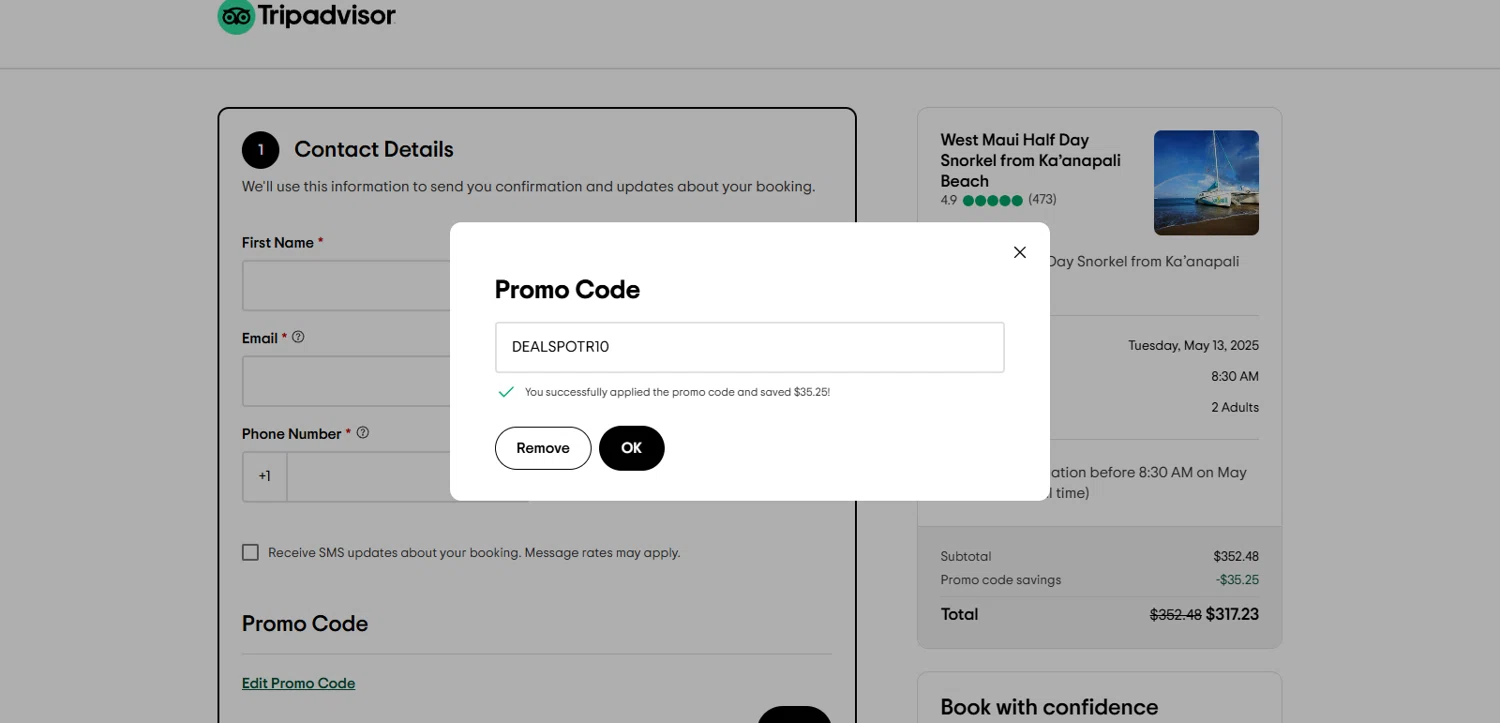This screenshot has height=723, width=1500.
Task: Click the Phone Number input field
Action: [368, 476]
